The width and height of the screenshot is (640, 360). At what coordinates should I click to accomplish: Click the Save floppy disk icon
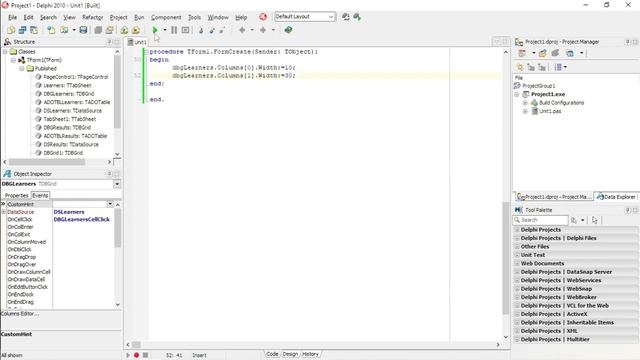pos(83,30)
